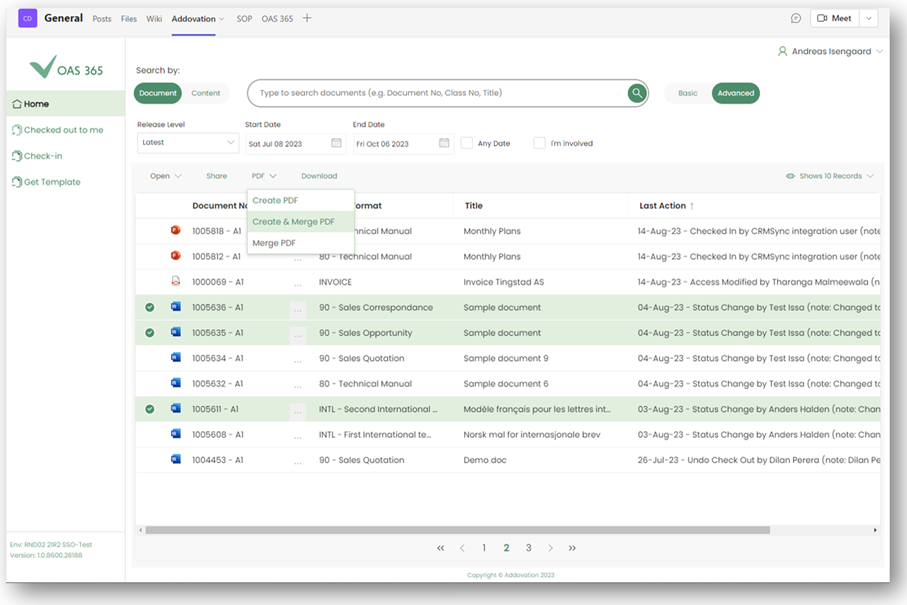Add a new tab with plus icon
Viewport: 907px width, 605px height.
tap(307, 18)
